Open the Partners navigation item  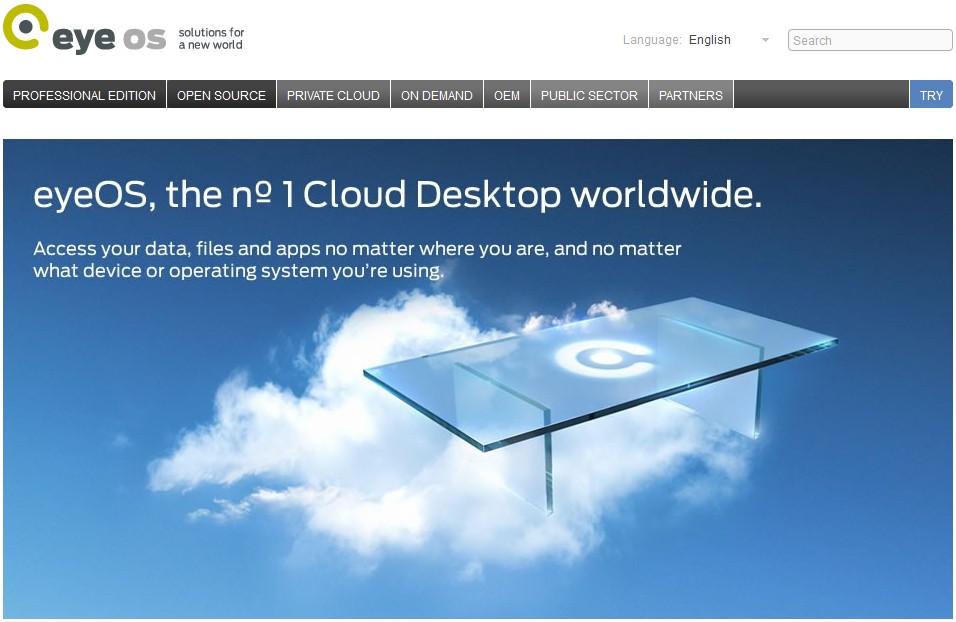[x=691, y=95]
